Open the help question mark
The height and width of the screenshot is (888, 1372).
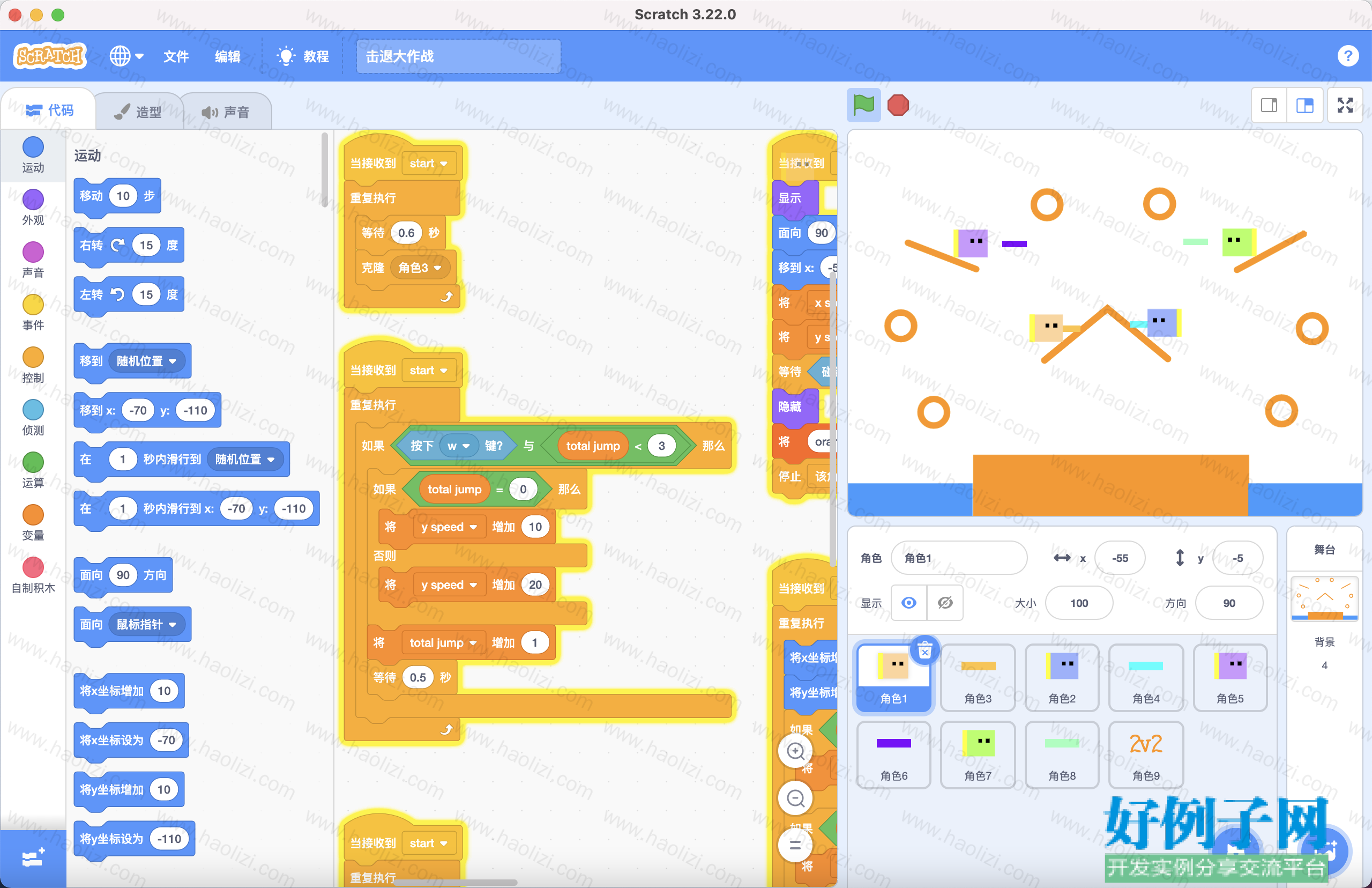pyautogui.click(x=1347, y=56)
